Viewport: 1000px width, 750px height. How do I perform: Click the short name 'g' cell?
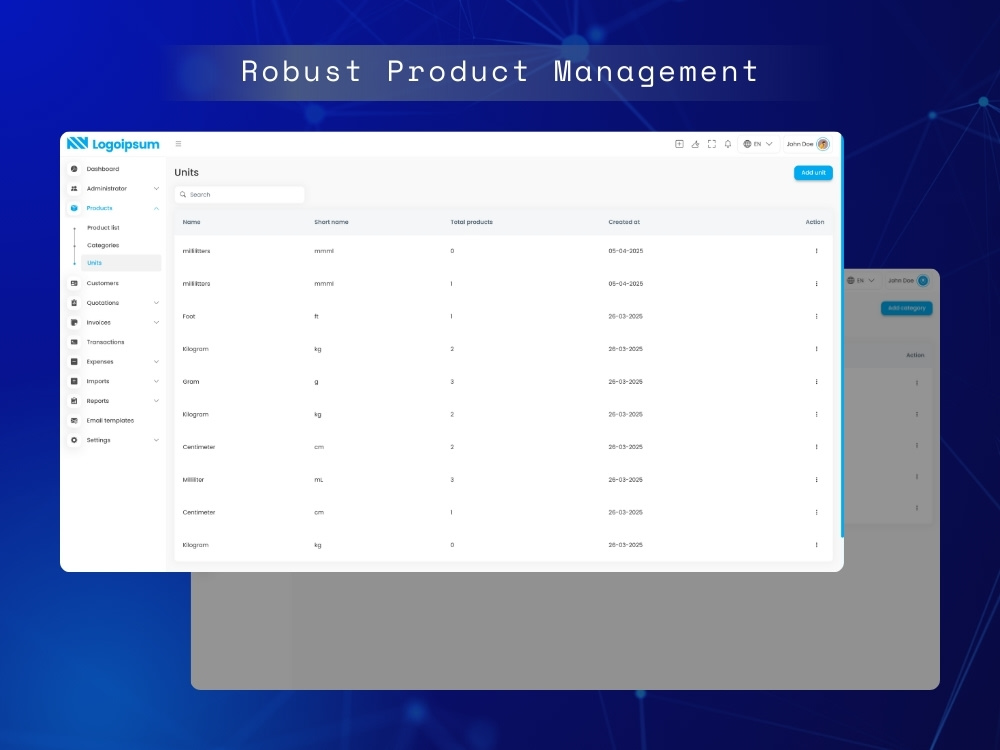pyautogui.click(x=316, y=382)
